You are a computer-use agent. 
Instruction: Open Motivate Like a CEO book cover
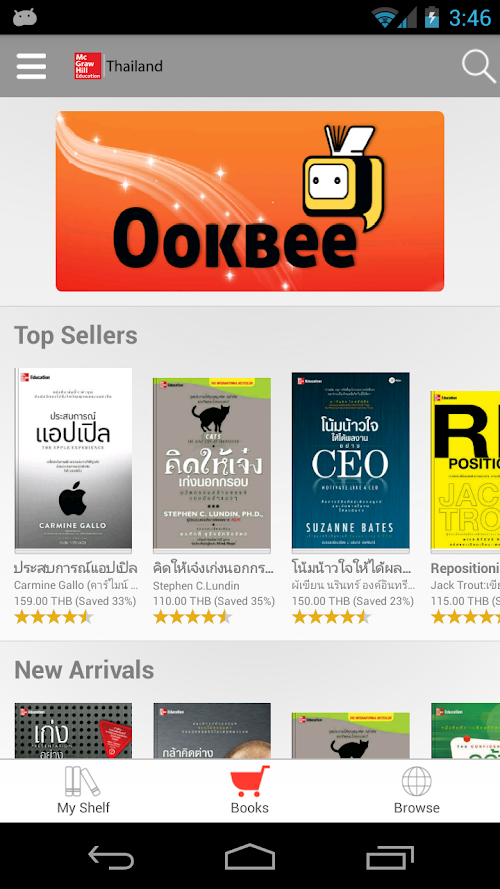point(350,462)
